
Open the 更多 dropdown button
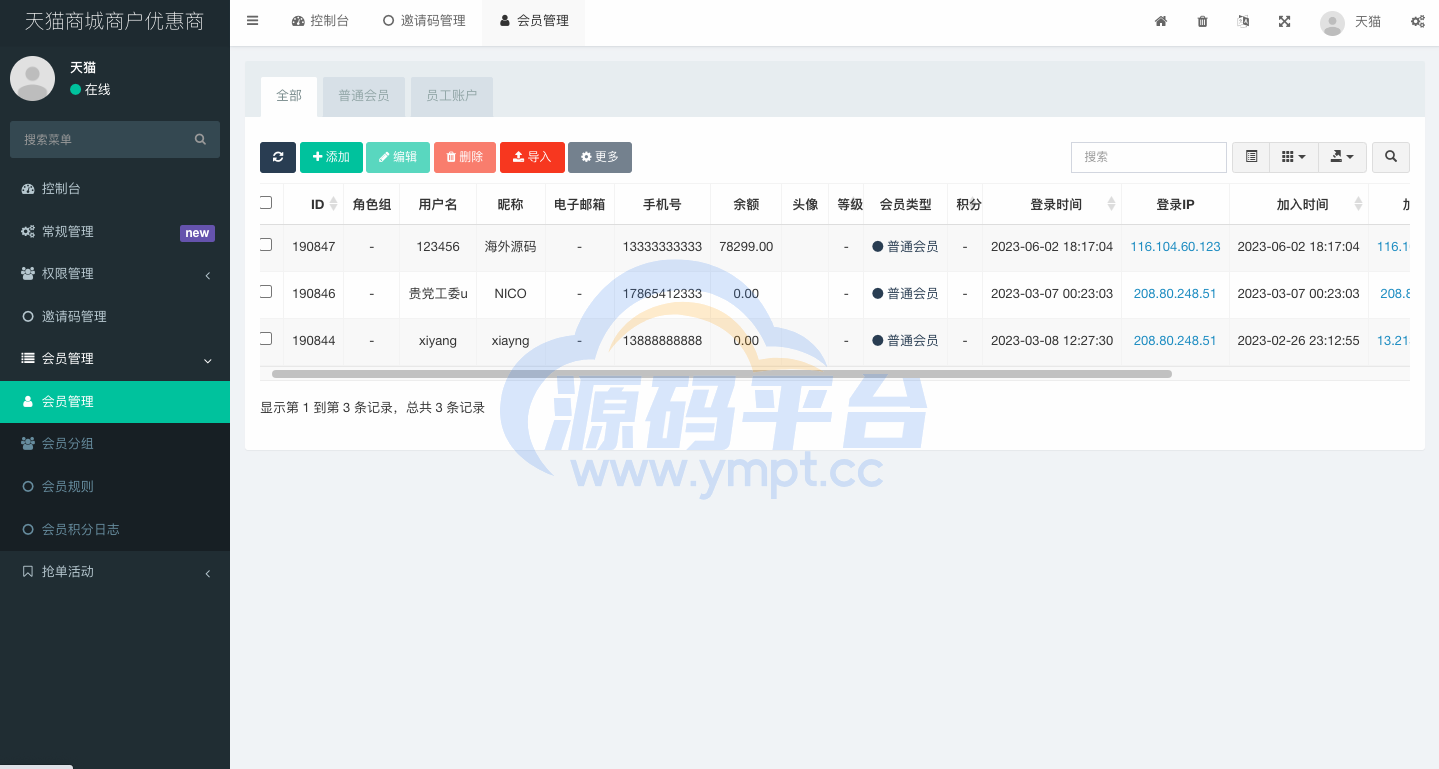(600, 157)
